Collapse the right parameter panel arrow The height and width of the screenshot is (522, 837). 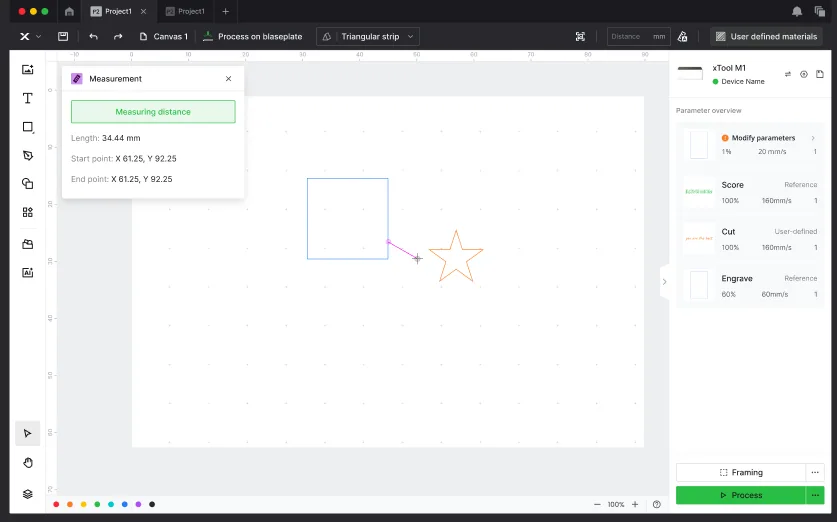pyautogui.click(x=664, y=281)
